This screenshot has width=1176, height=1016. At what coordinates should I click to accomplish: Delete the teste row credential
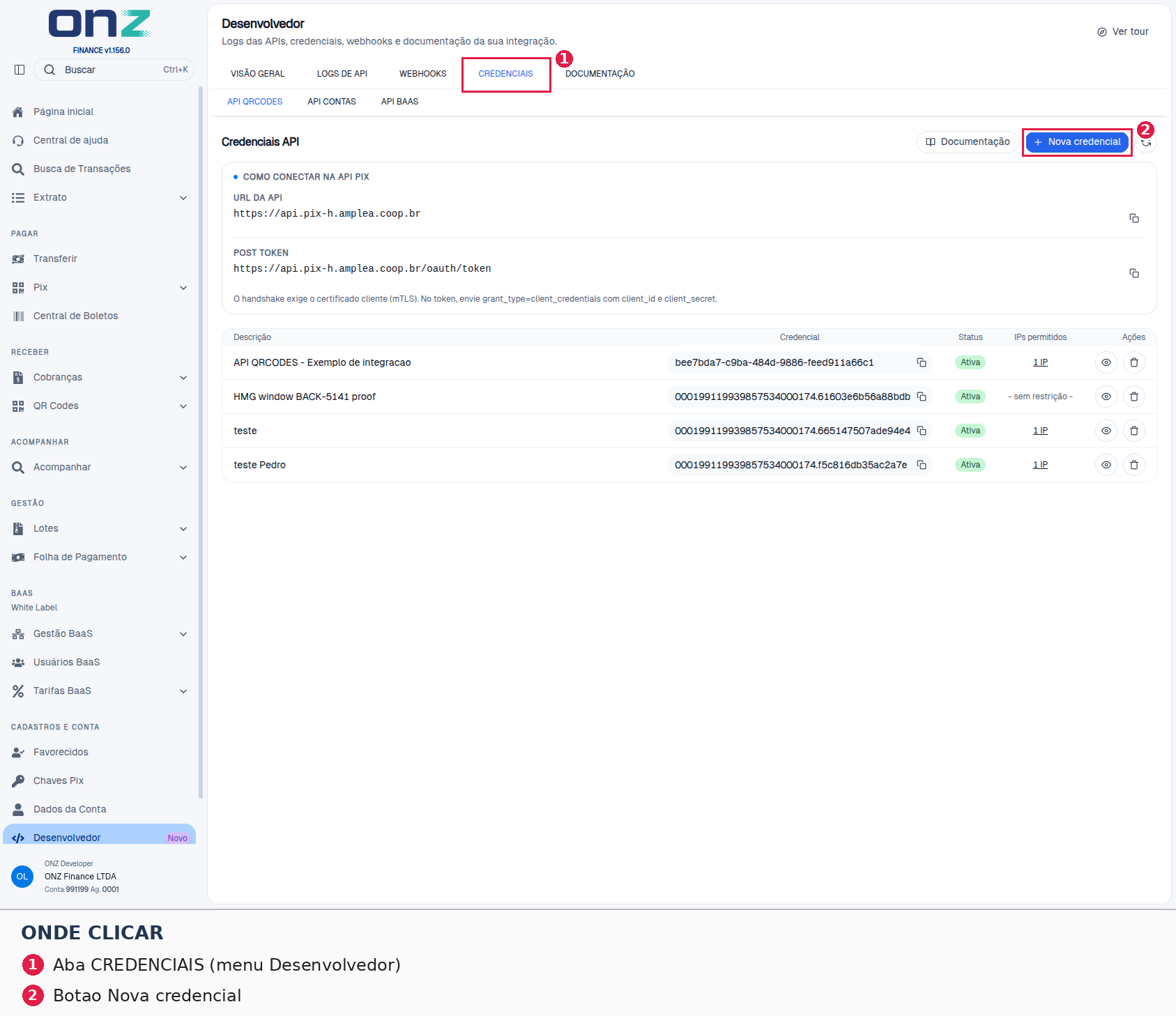point(1133,431)
